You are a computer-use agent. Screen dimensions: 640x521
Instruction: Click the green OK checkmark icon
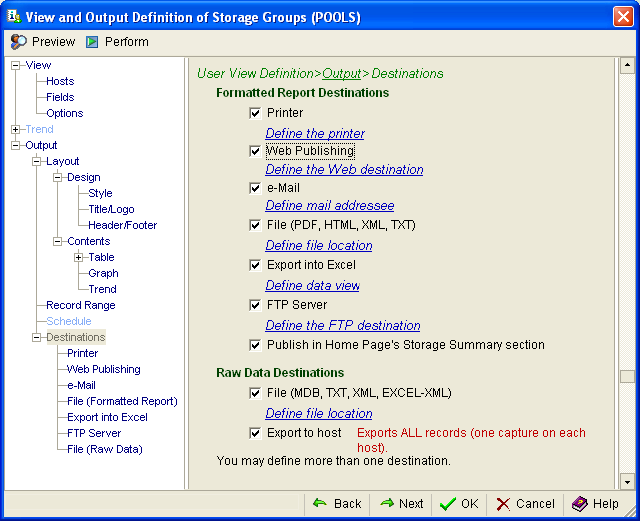click(448, 504)
